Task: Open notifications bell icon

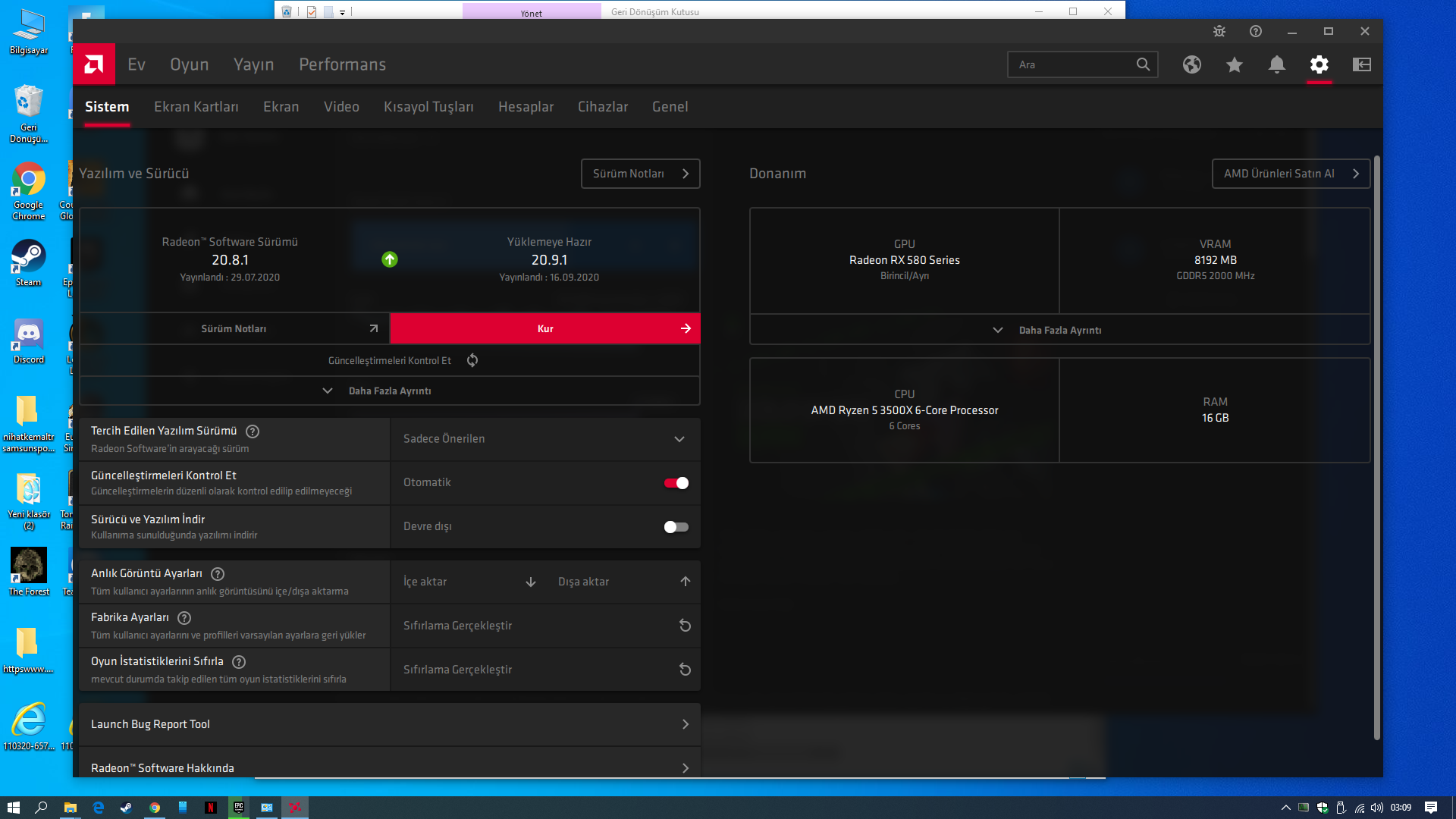Action: 1277,64
